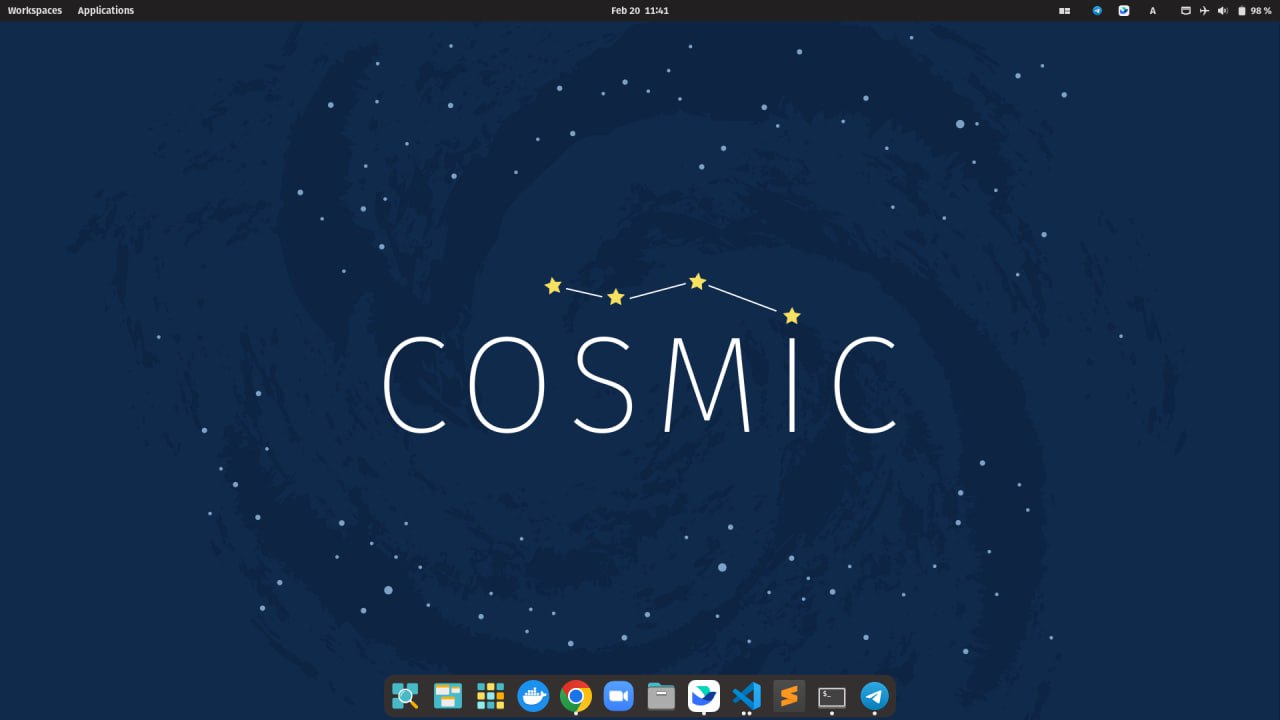Open the battery applet showing 98 %
The width and height of the screenshot is (1280, 720).
pyautogui.click(x=1254, y=11)
